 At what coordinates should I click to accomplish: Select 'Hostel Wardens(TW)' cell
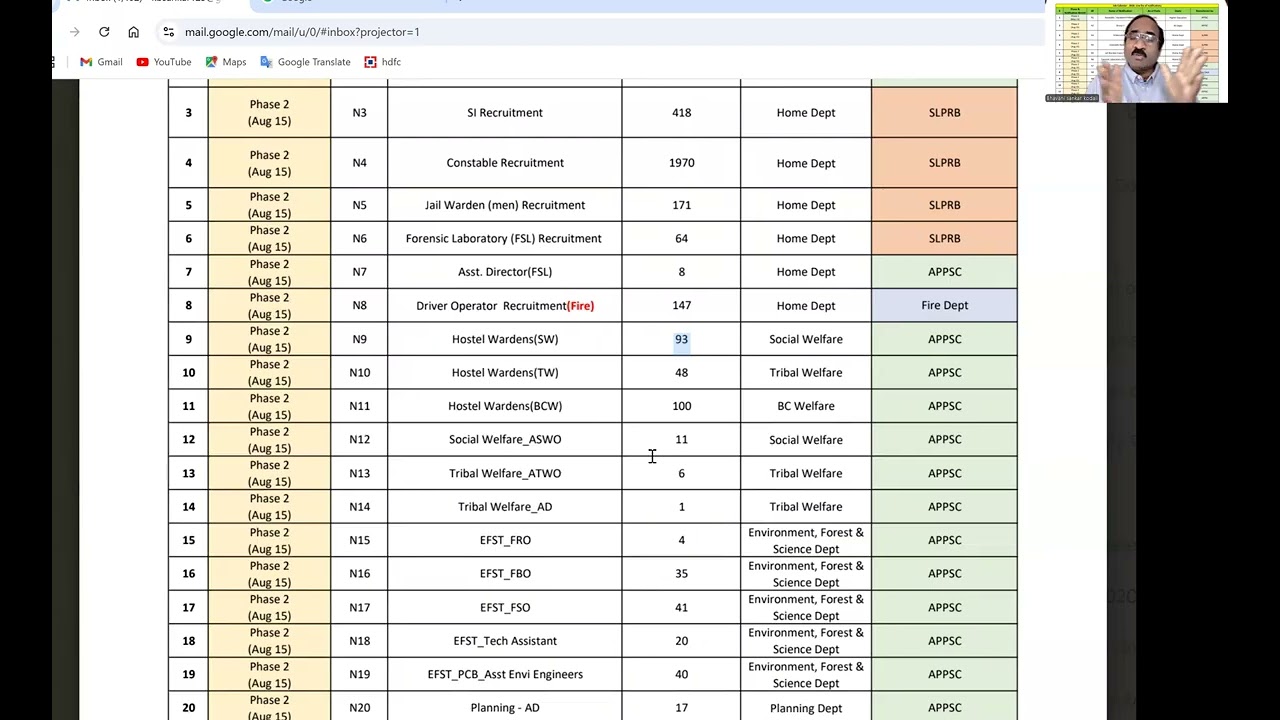coord(505,373)
